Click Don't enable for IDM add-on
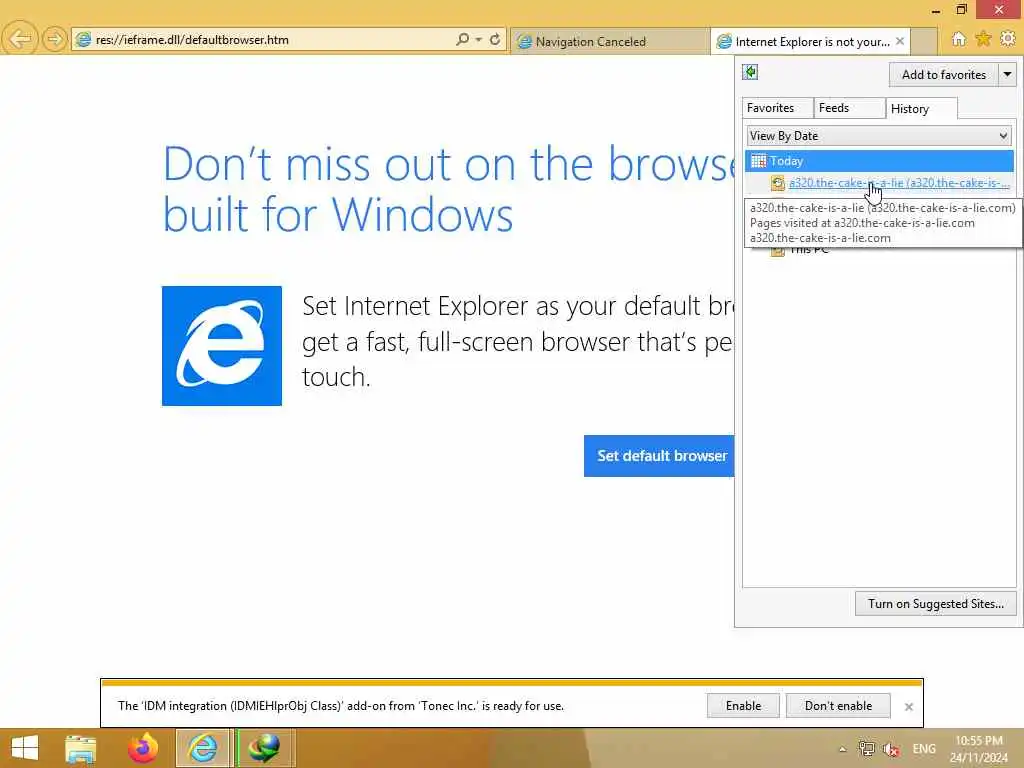 pos(838,705)
